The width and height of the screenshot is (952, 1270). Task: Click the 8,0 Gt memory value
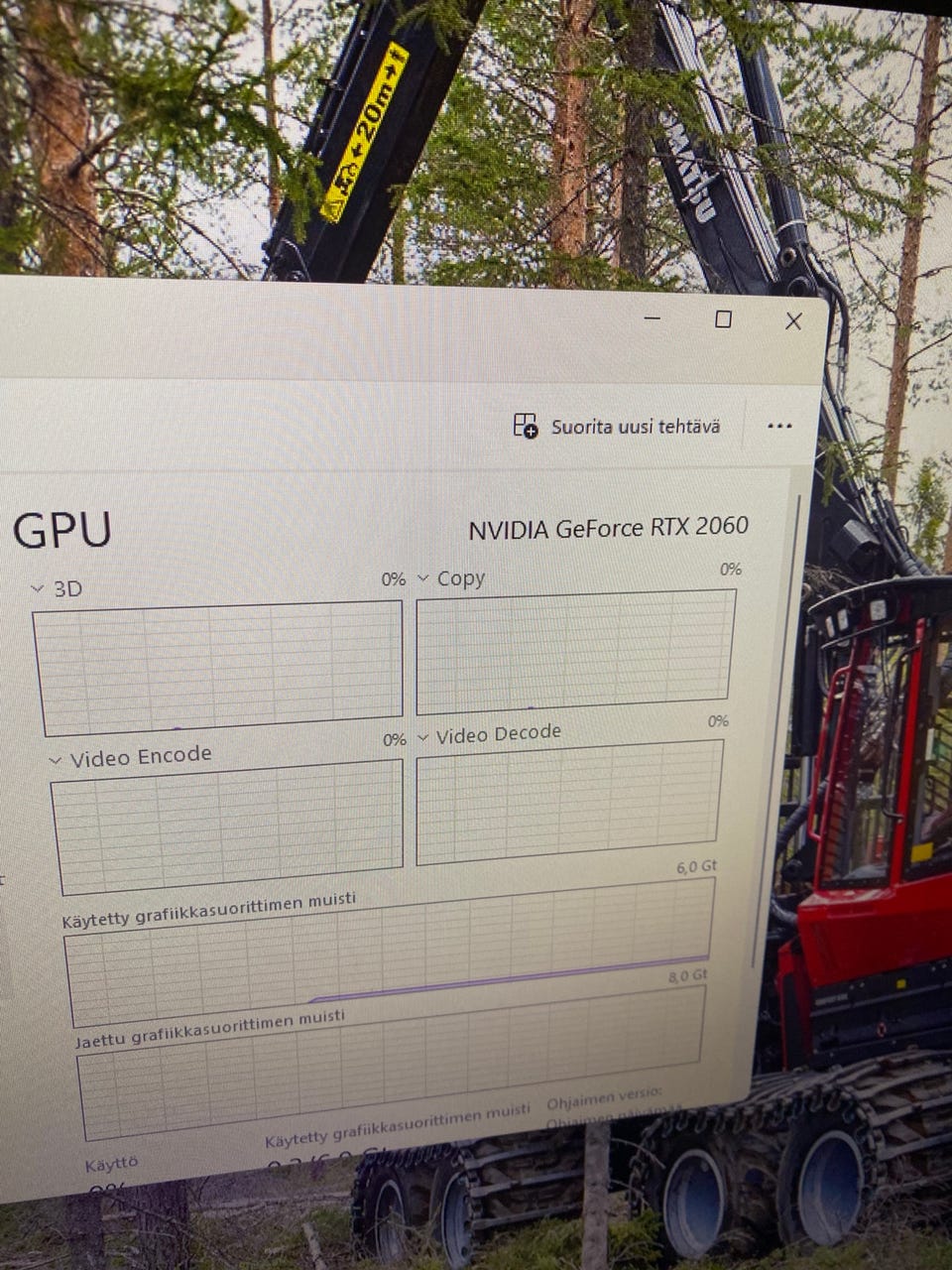coord(687,976)
